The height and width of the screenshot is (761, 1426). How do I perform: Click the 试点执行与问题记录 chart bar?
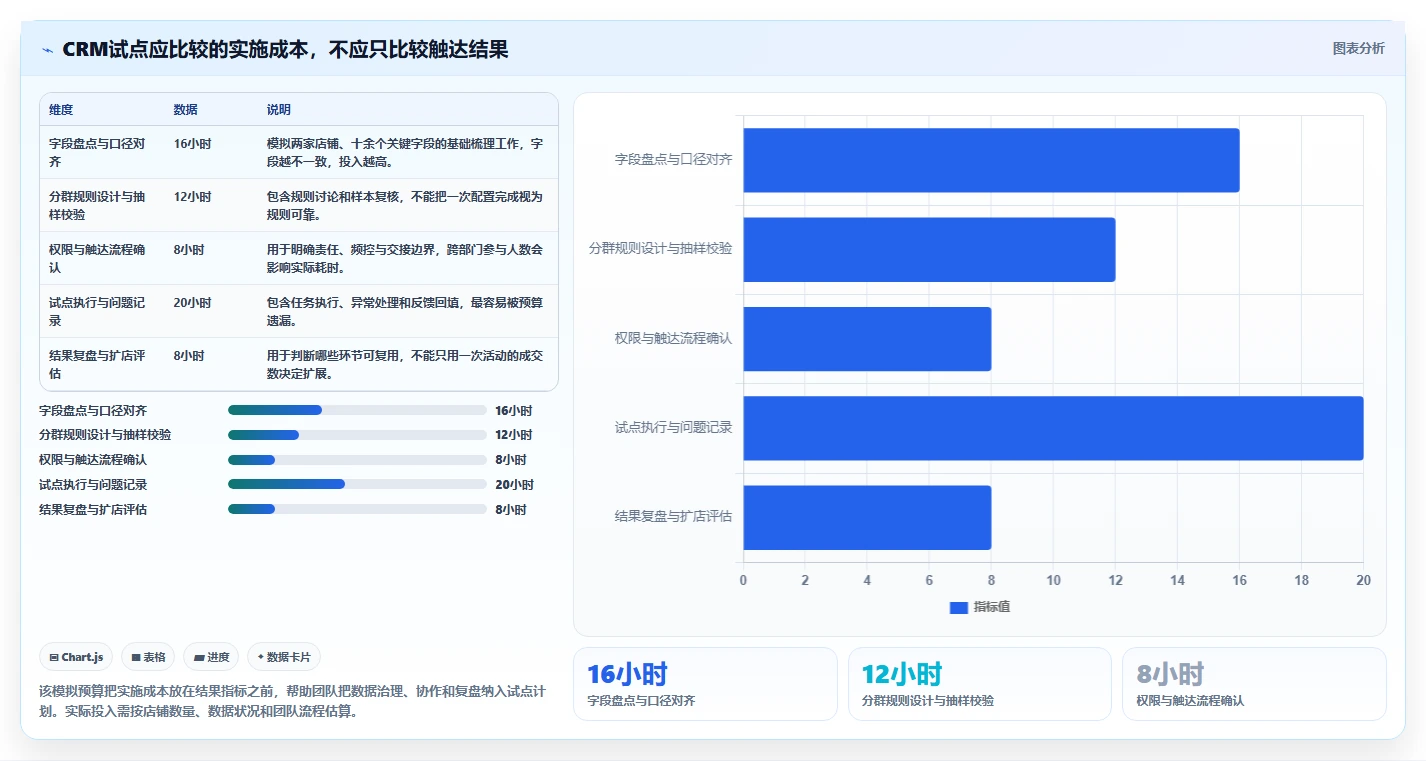(1053, 428)
